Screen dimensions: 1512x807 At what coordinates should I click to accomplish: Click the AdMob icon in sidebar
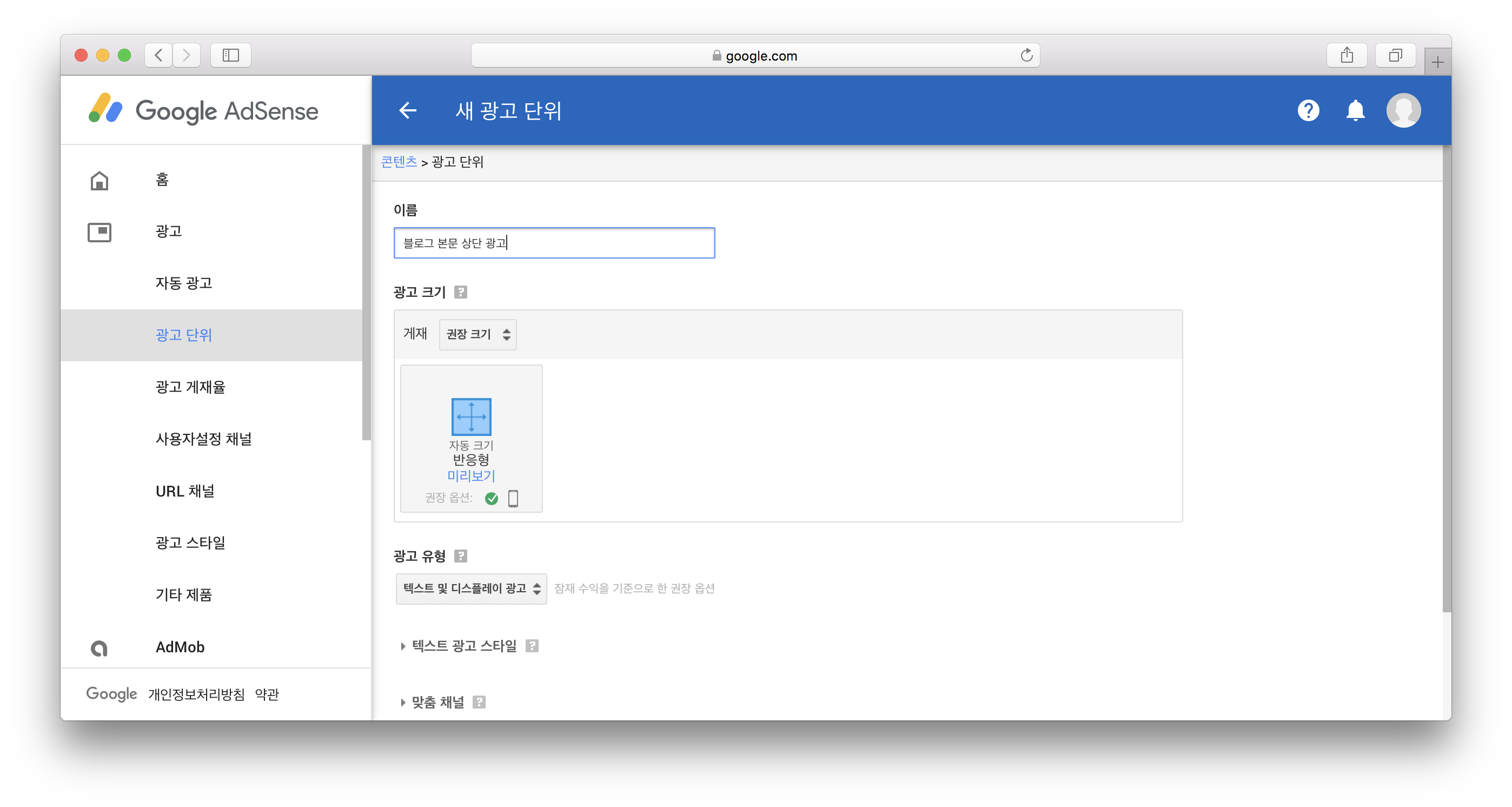point(99,648)
